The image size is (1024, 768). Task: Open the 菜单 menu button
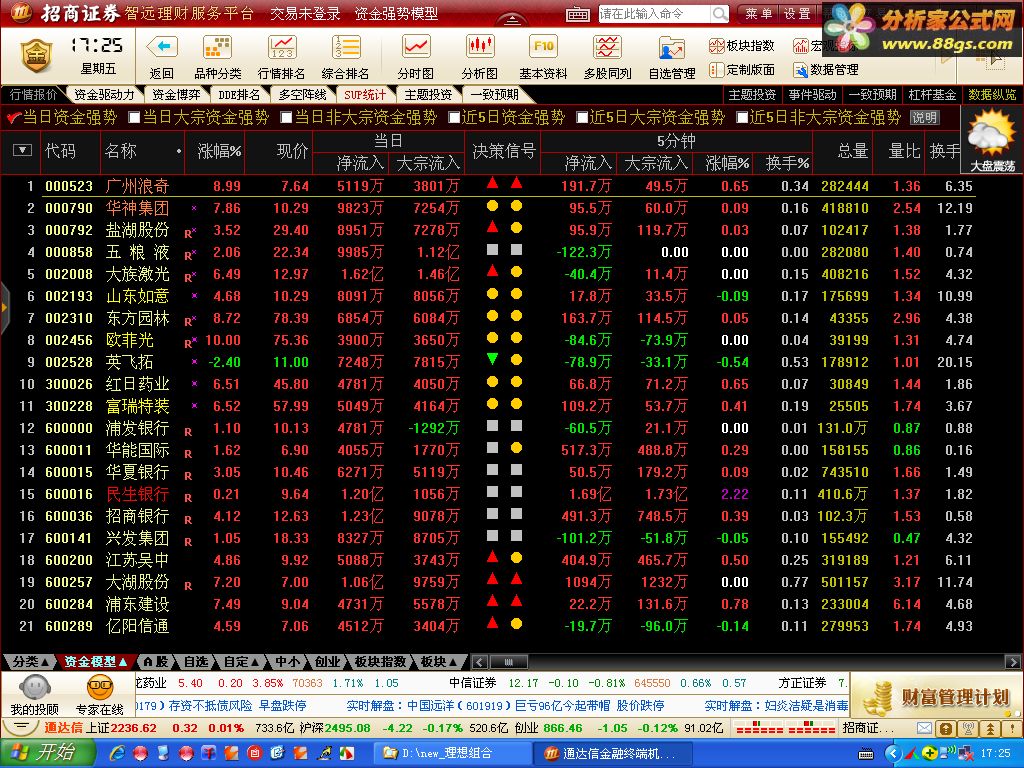point(758,14)
